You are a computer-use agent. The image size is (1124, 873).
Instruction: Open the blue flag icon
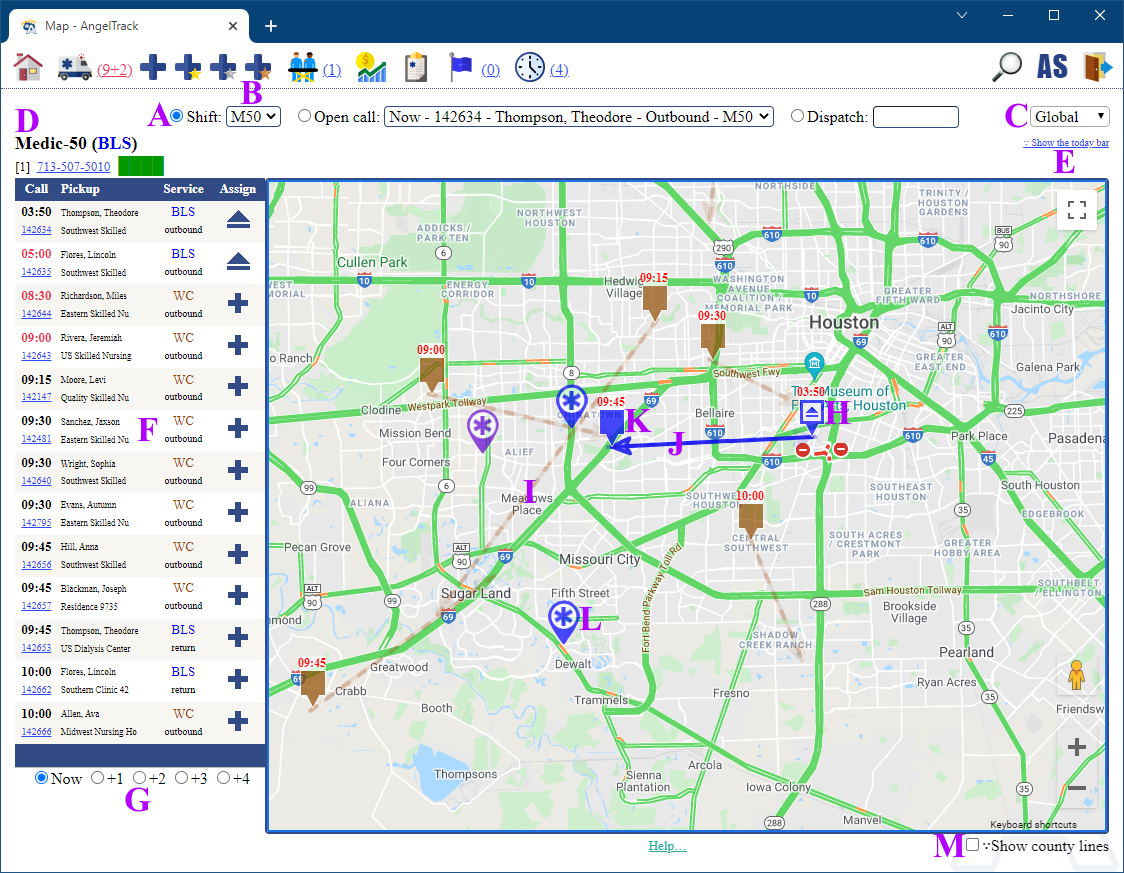460,67
